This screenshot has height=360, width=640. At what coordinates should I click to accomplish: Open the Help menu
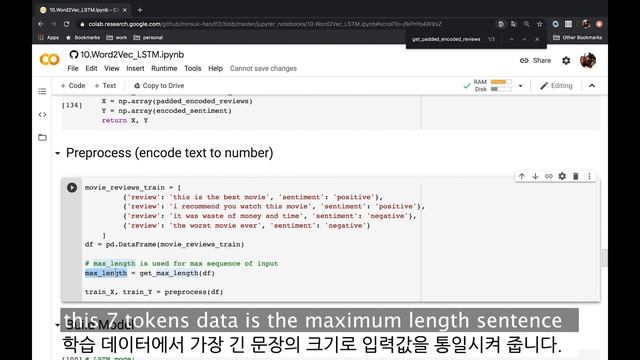click(216, 69)
